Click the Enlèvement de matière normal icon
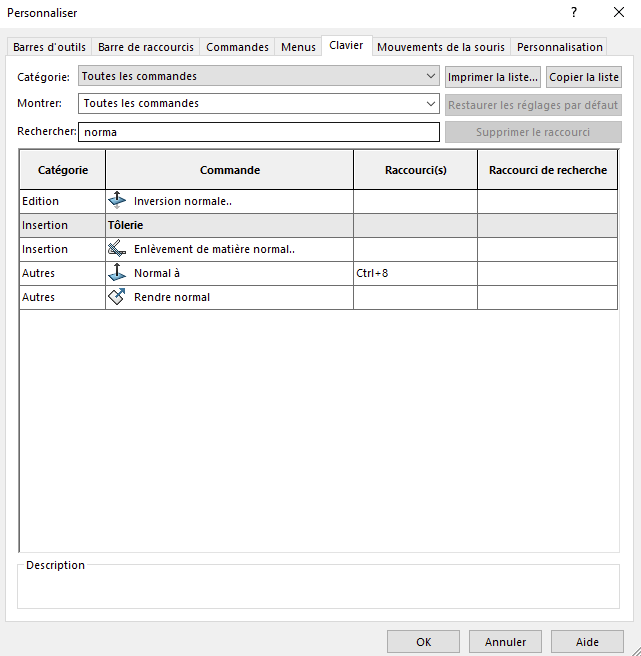The height and width of the screenshot is (656, 641). tap(117, 249)
